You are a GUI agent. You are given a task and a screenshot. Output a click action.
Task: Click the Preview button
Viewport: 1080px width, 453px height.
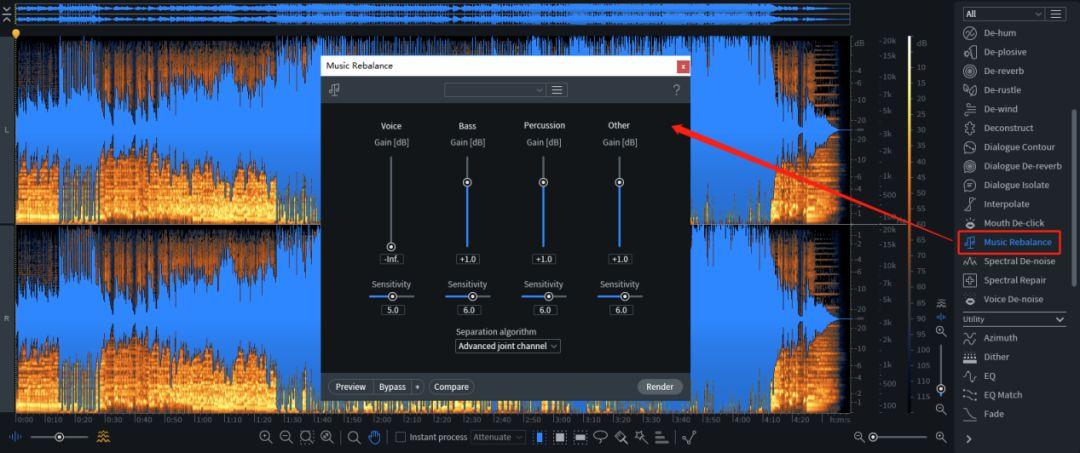(351, 387)
